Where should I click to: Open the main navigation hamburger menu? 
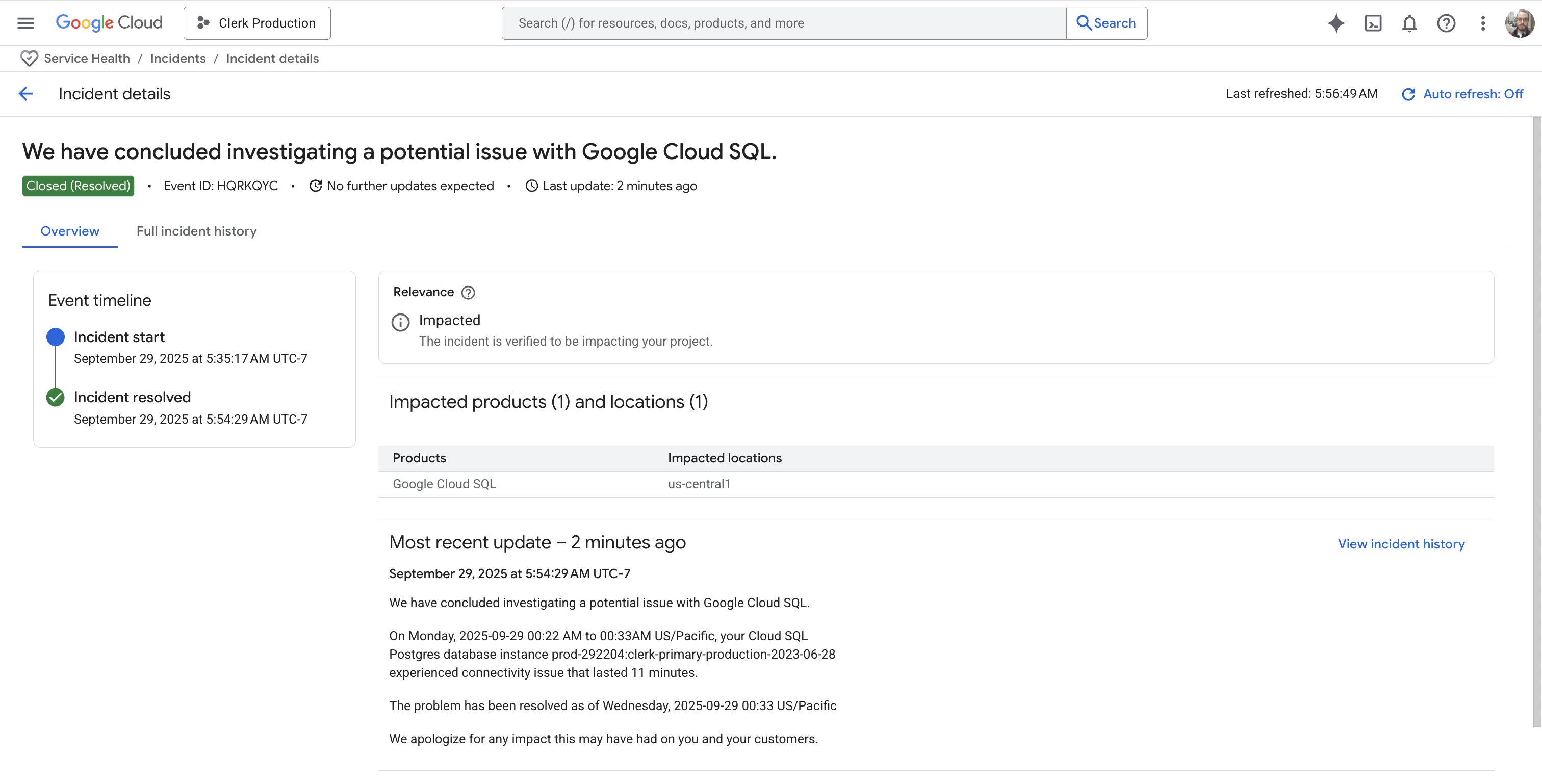(25, 23)
